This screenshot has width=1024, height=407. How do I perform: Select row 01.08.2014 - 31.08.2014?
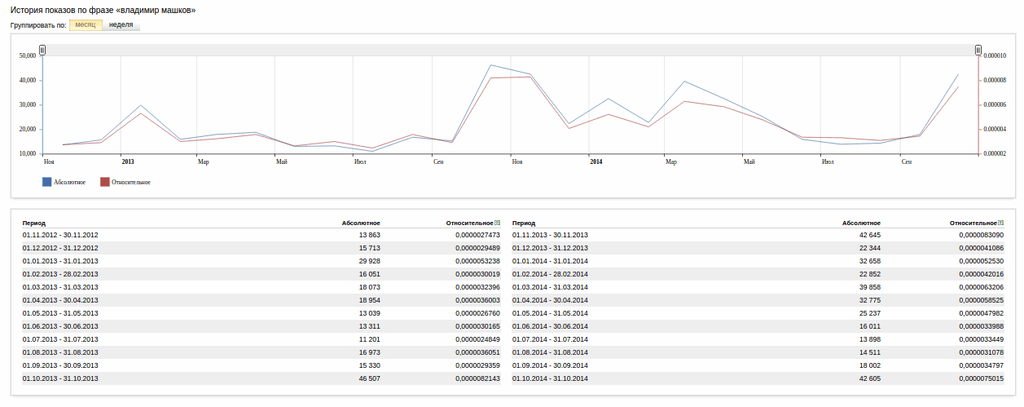(x=758, y=352)
